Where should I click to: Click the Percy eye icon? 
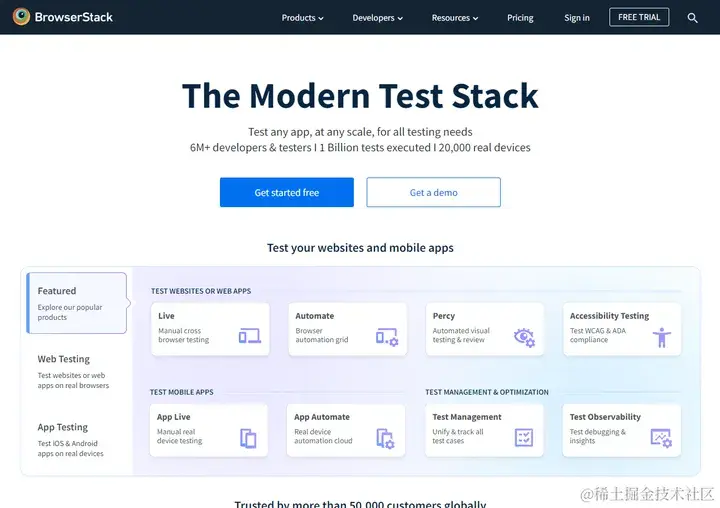pos(524,338)
